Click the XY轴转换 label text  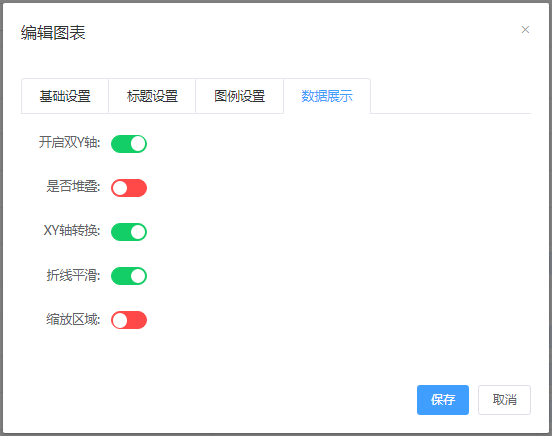click(x=72, y=230)
